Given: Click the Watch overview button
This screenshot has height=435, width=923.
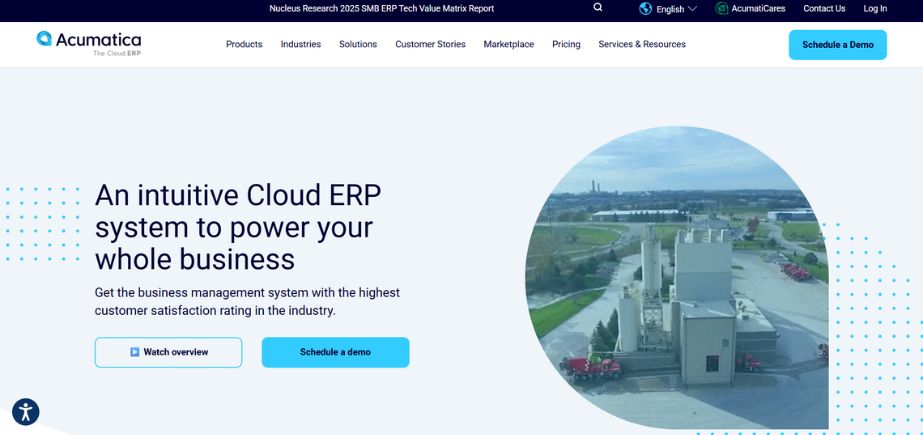Looking at the screenshot, I should point(168,352).
